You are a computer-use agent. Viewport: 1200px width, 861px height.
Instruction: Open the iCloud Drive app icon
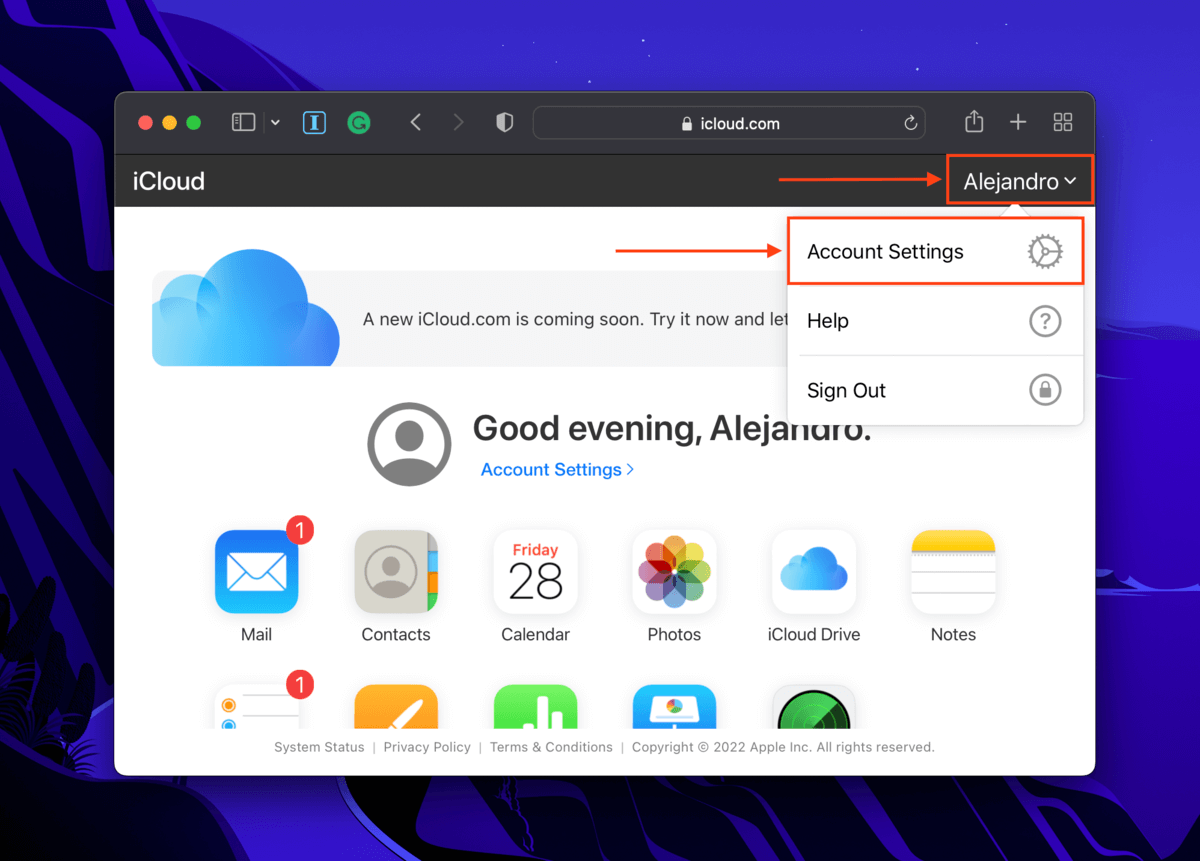tap(814, 572)
